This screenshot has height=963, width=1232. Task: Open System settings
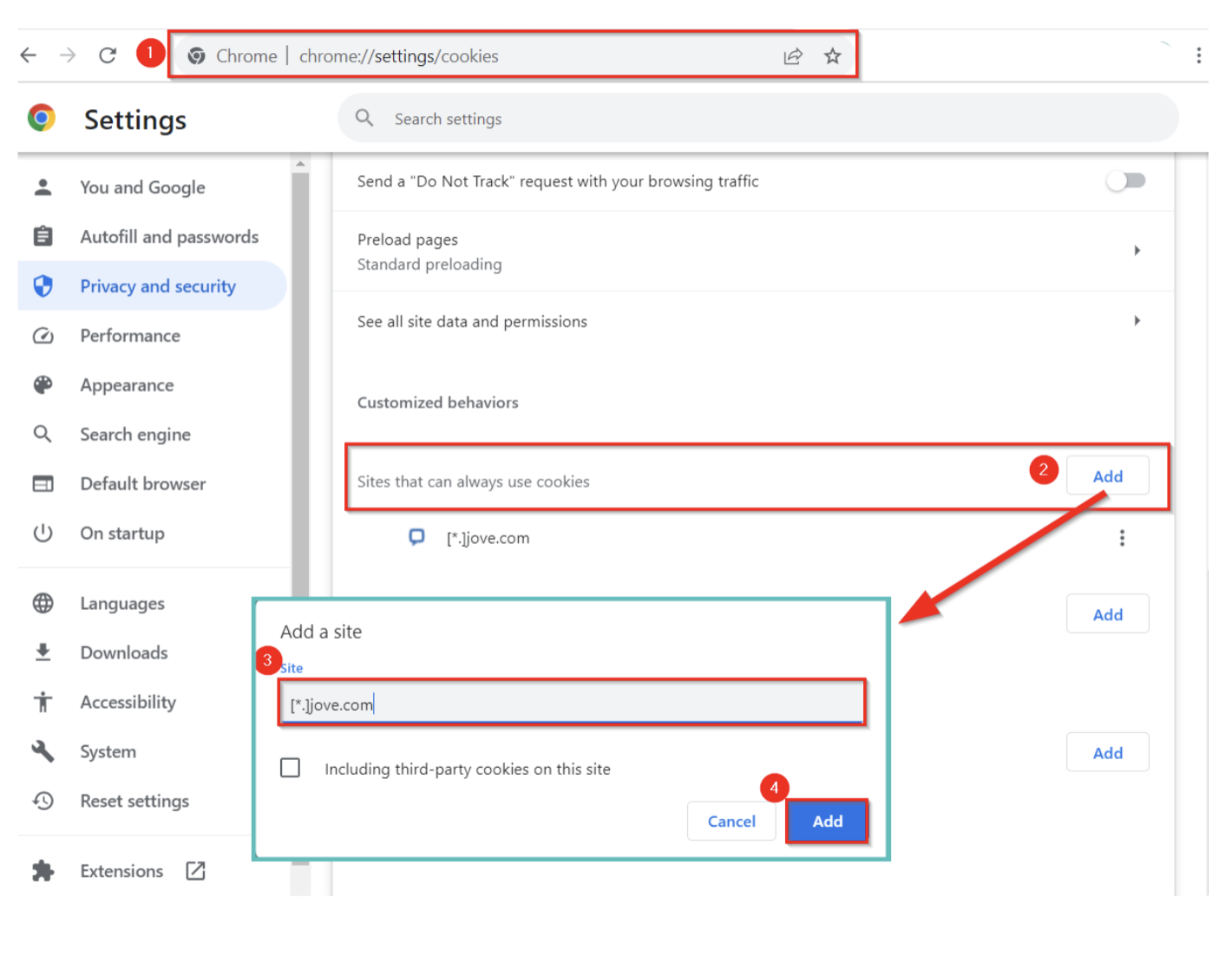coord(108,751)
